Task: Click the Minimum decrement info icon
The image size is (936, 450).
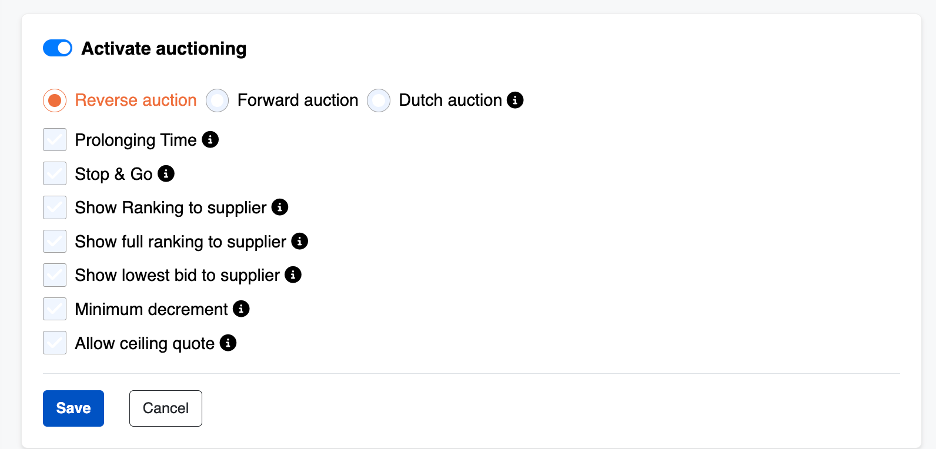Action: tap(241, 309)
